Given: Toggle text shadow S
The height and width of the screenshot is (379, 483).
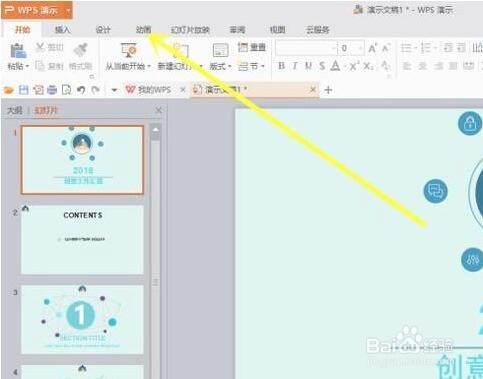Looking at the screenshot, I should click(322, 66).
